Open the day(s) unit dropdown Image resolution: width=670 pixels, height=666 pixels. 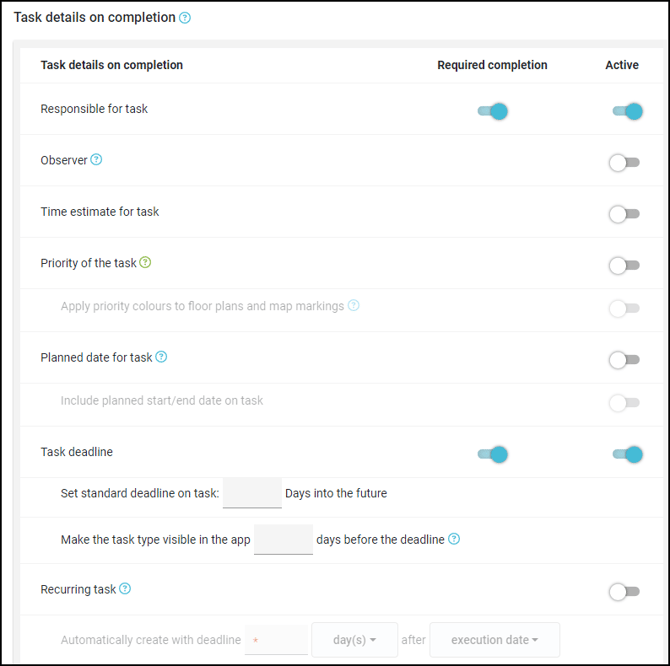pos(356,640)
